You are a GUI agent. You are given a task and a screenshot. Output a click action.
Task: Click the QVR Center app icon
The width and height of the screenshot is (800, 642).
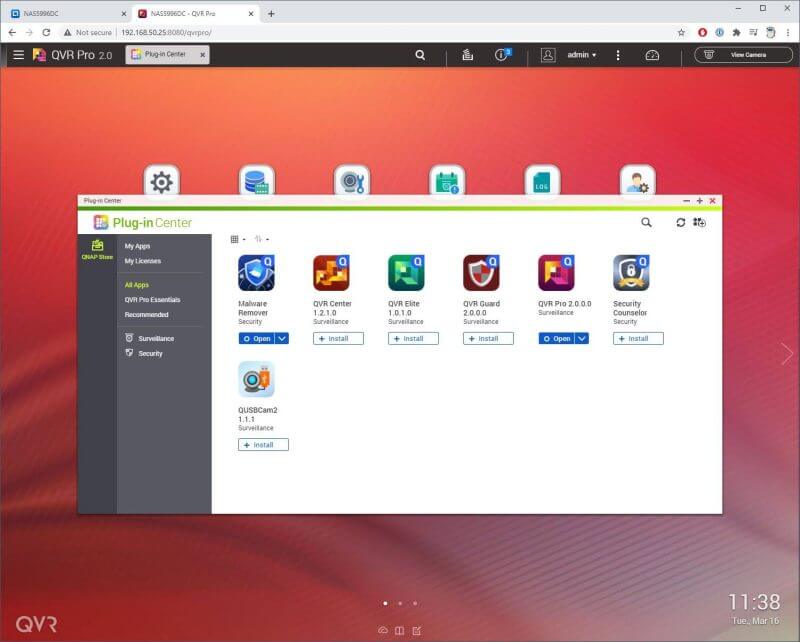(x=332, y=273)
